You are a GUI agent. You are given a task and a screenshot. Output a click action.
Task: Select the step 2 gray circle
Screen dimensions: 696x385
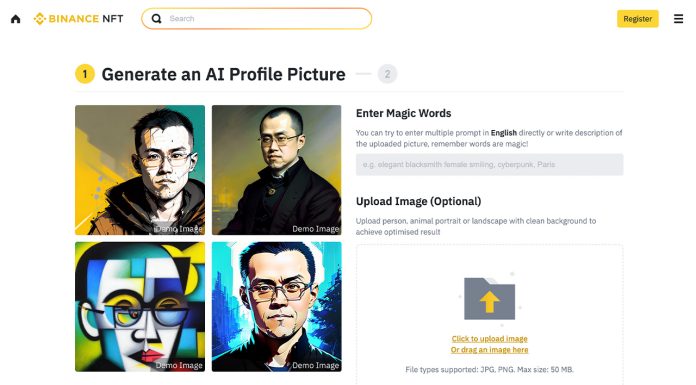[387, 74]
